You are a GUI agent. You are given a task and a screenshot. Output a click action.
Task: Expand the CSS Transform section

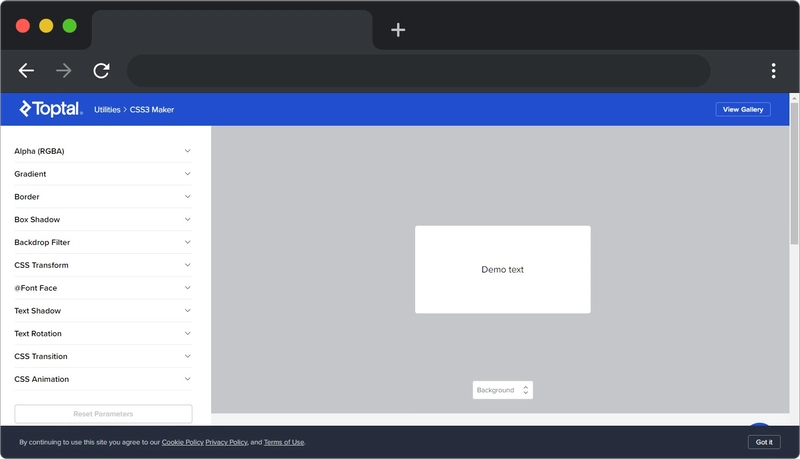pyautogui.click(x=103, y=265)
